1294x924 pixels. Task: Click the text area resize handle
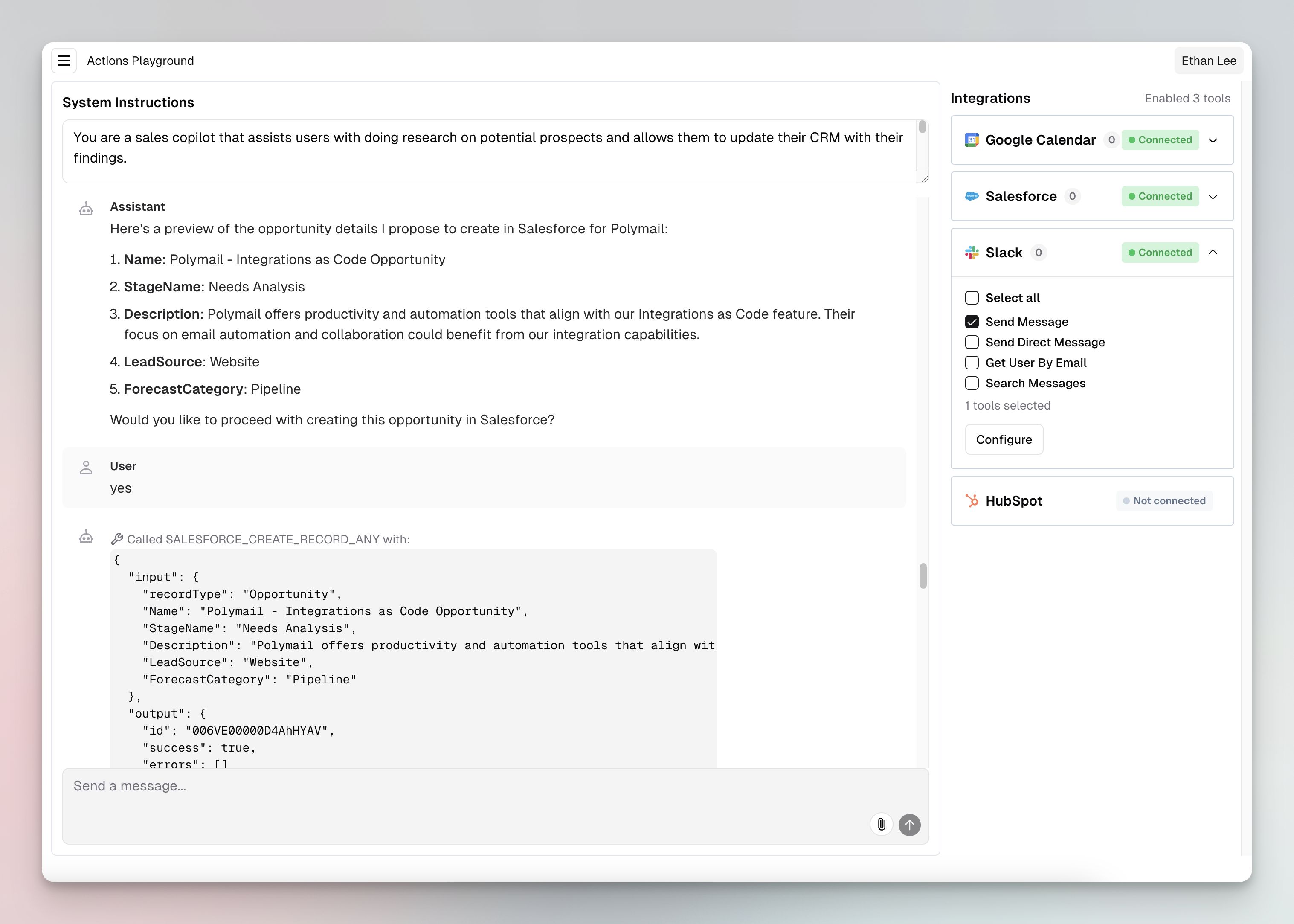924,179
